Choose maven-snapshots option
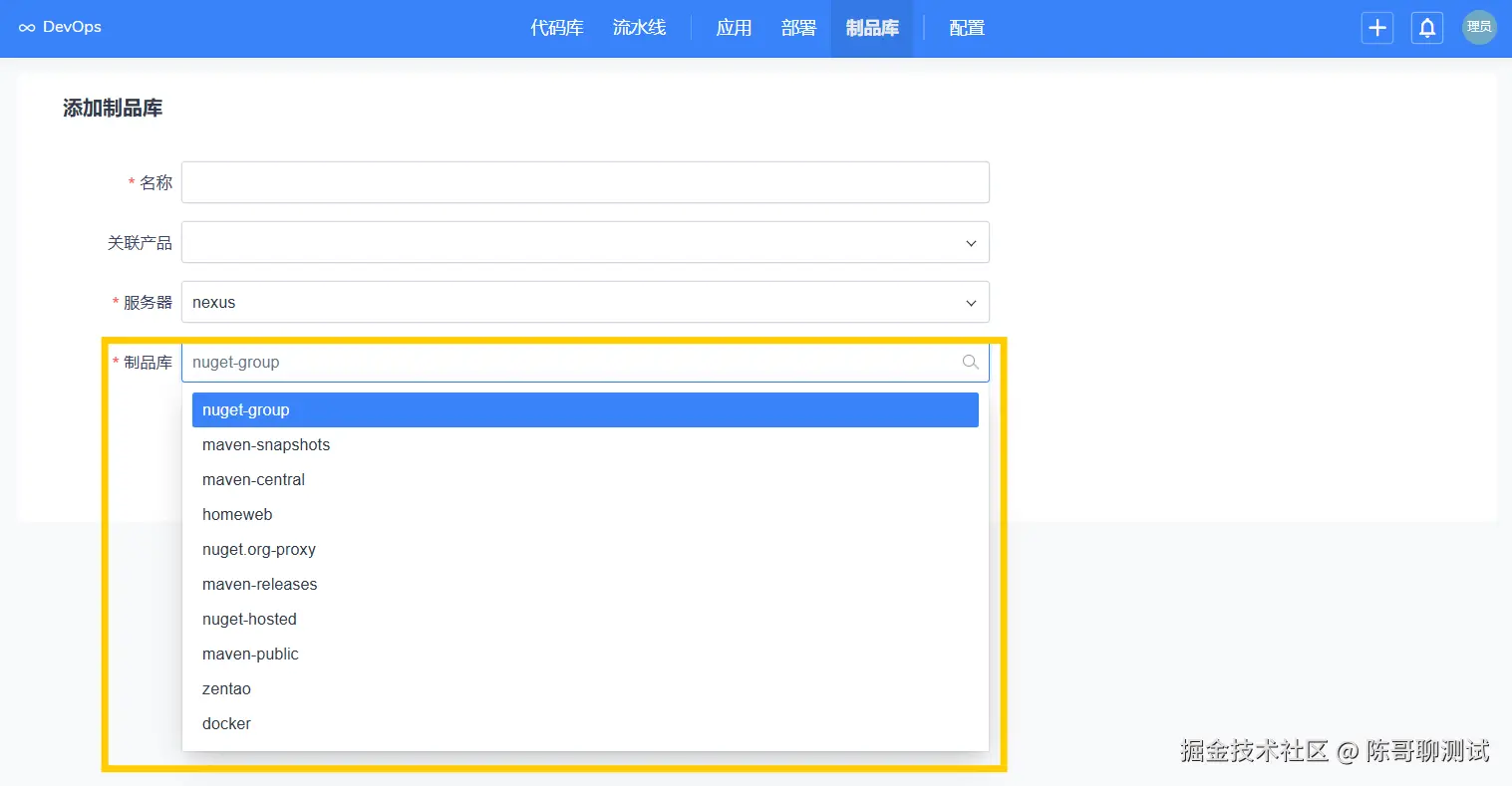The image size is (1512, 787). coord(585,445)
